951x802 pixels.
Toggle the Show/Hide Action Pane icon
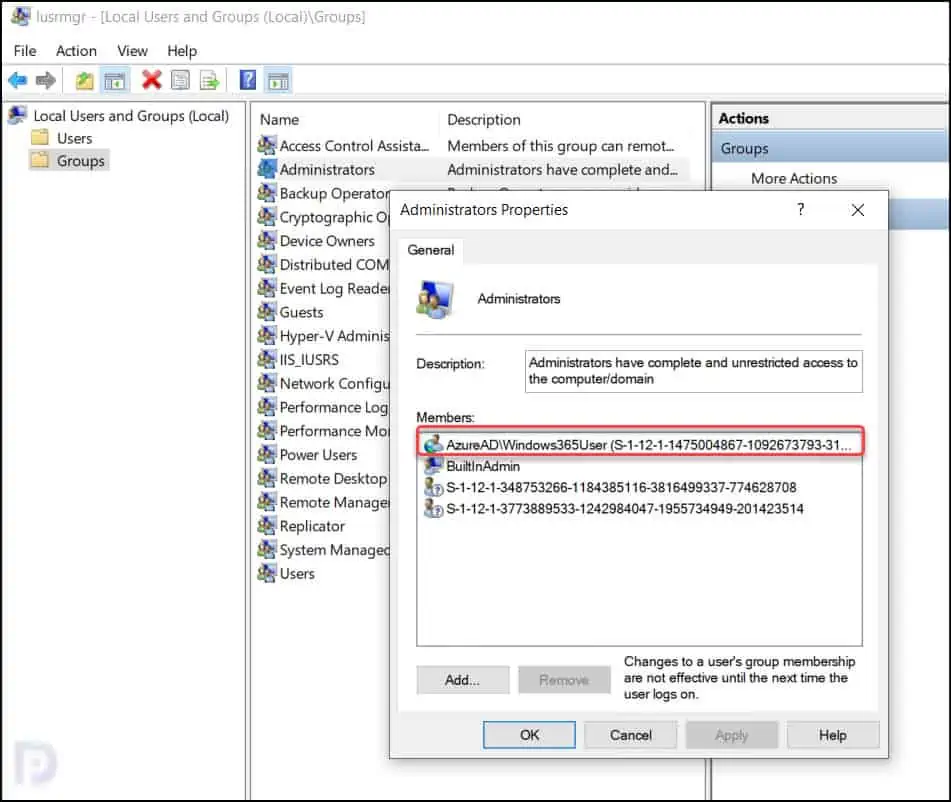(278, 80)
